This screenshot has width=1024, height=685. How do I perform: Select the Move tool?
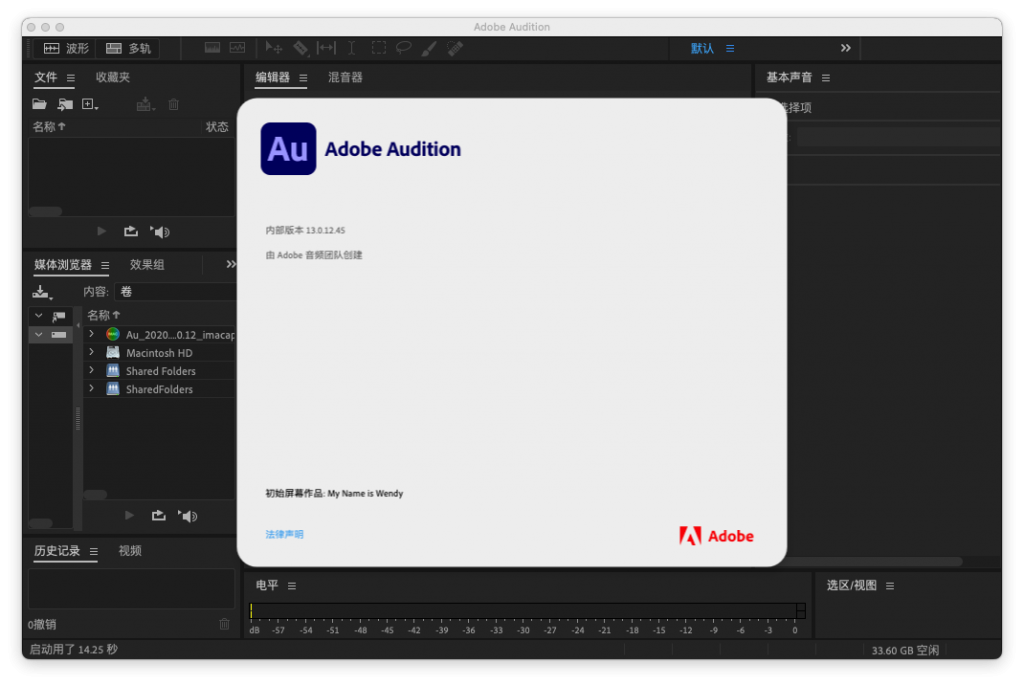(274, 48)
